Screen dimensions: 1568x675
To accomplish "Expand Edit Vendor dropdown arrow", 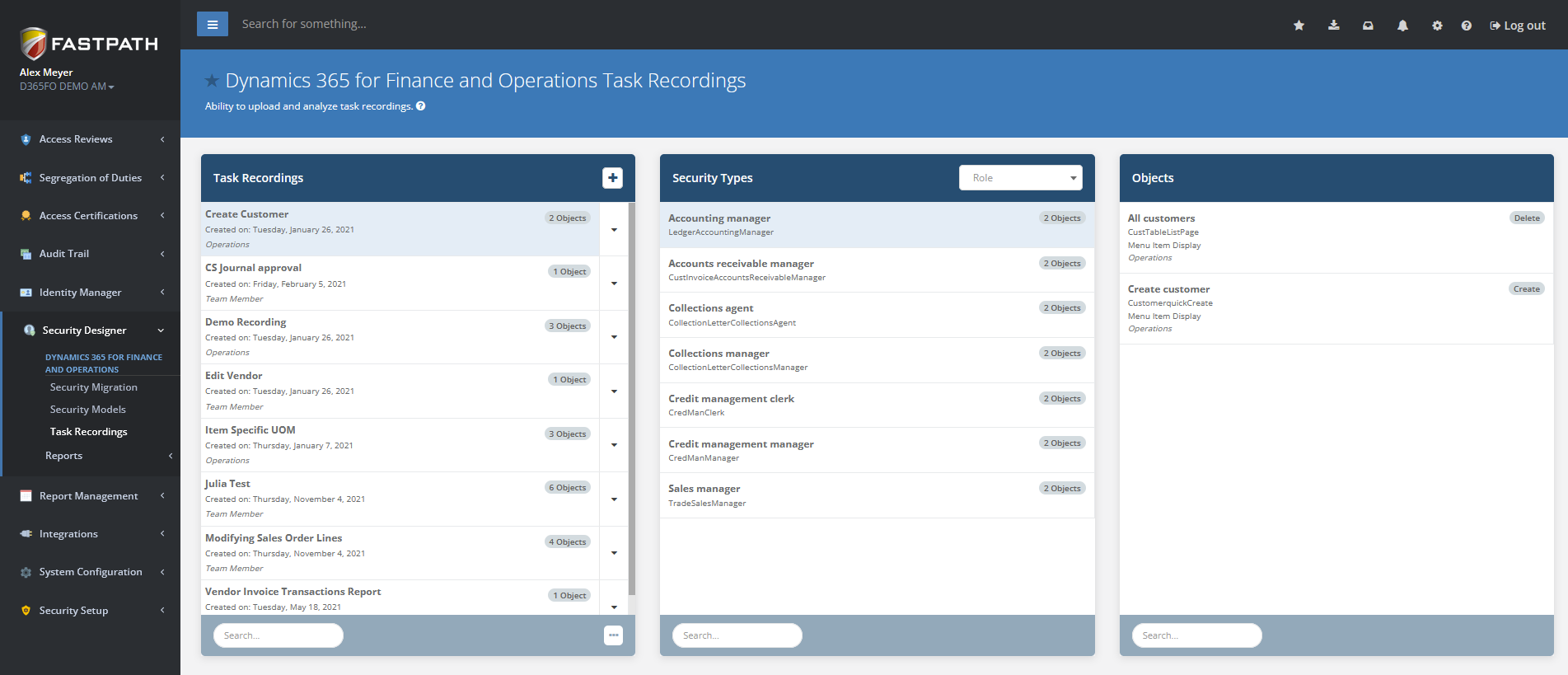I will click(x=614, y=391).
